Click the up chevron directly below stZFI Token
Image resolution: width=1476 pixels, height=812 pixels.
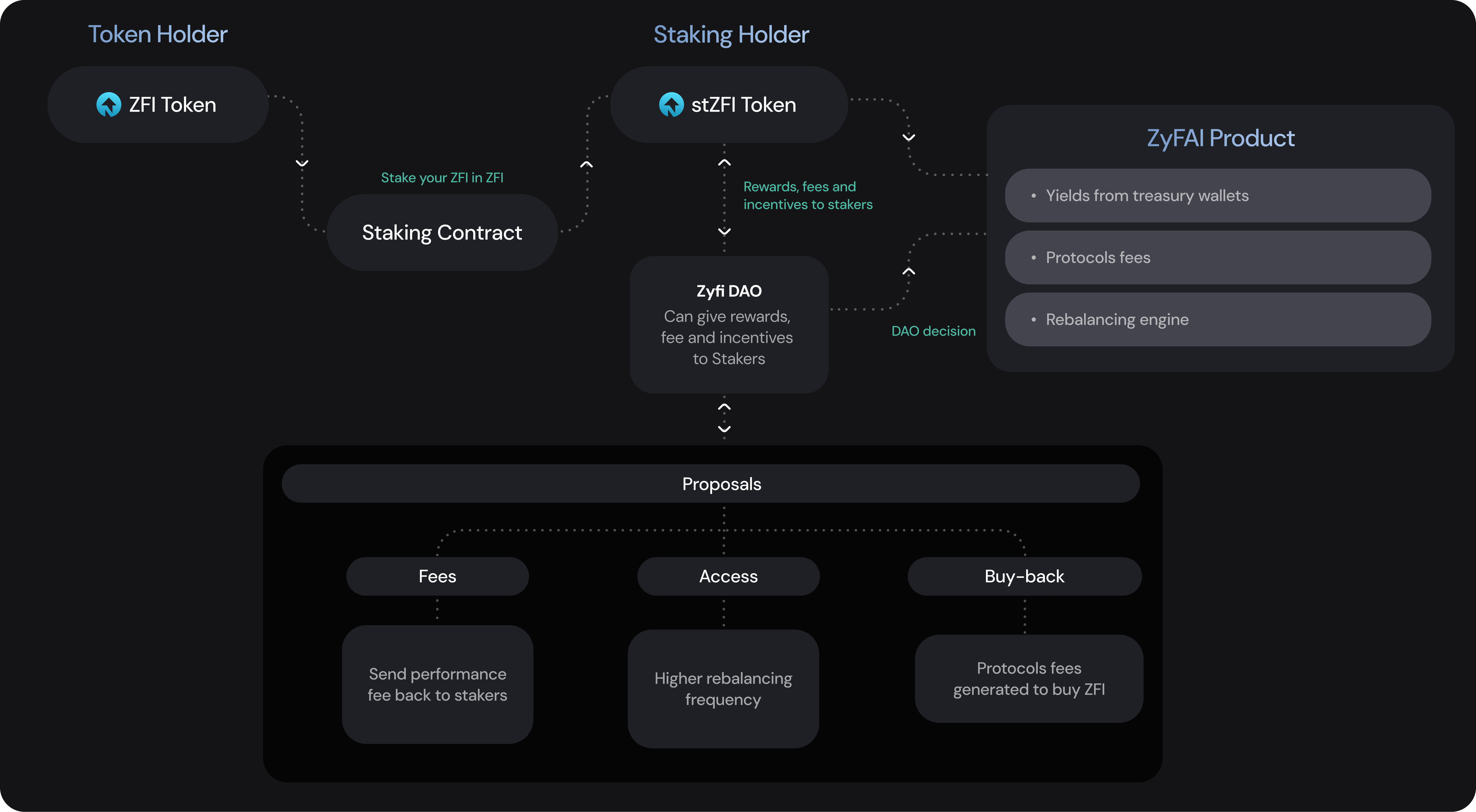pyautogui.click(x=724, y=163)
